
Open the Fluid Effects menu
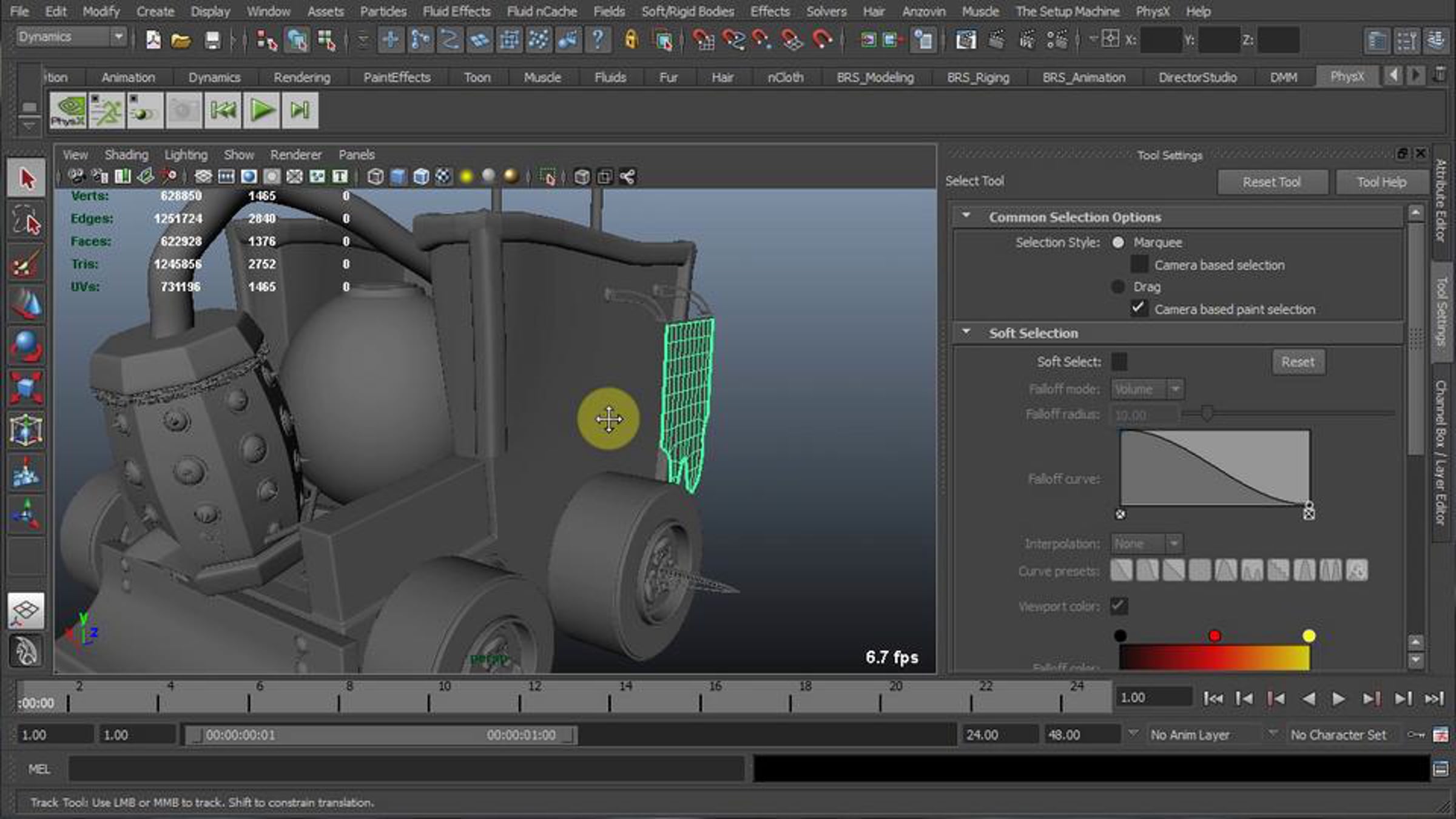coord(456,11)
